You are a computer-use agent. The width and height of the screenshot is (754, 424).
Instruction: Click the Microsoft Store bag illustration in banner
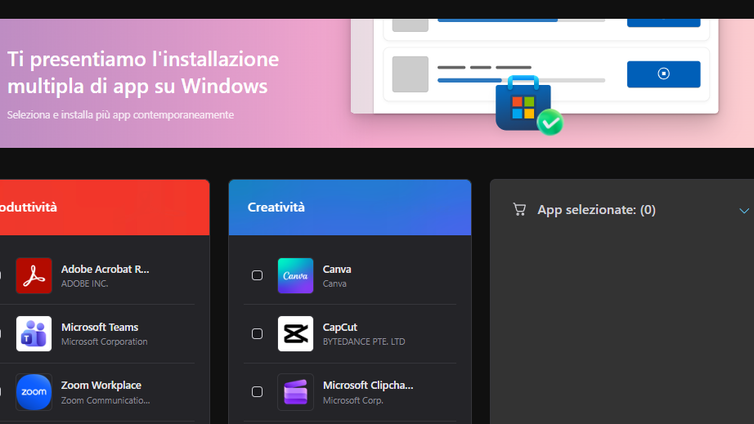point(528,105)
